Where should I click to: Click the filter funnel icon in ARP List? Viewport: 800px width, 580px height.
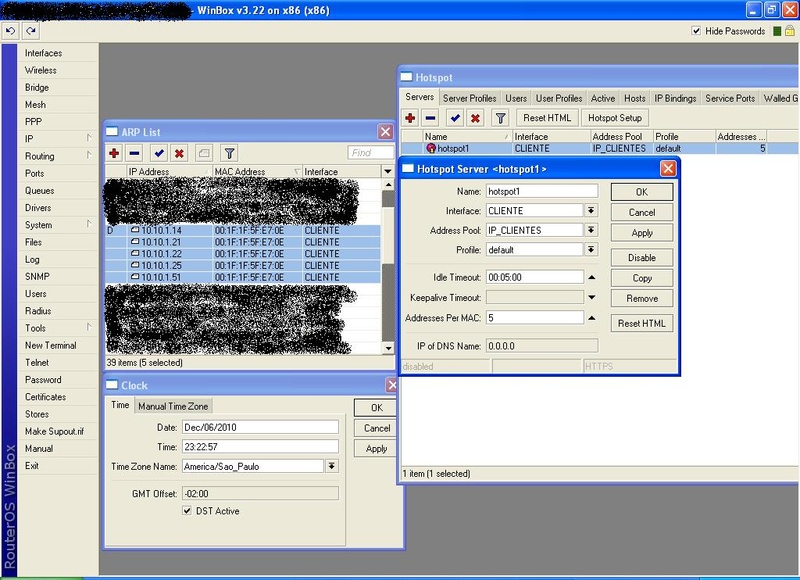(229, 153)
